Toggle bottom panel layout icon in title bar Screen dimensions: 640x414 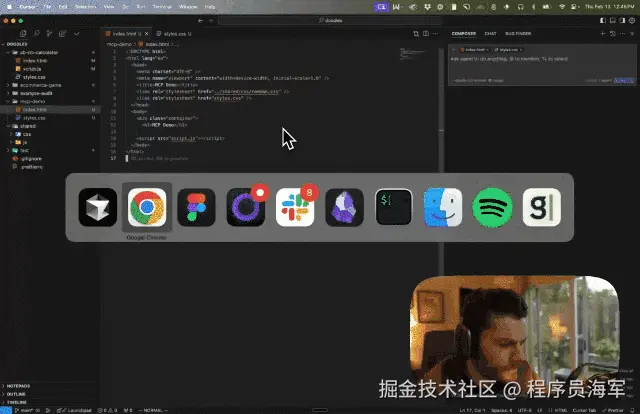coord(613,20)
